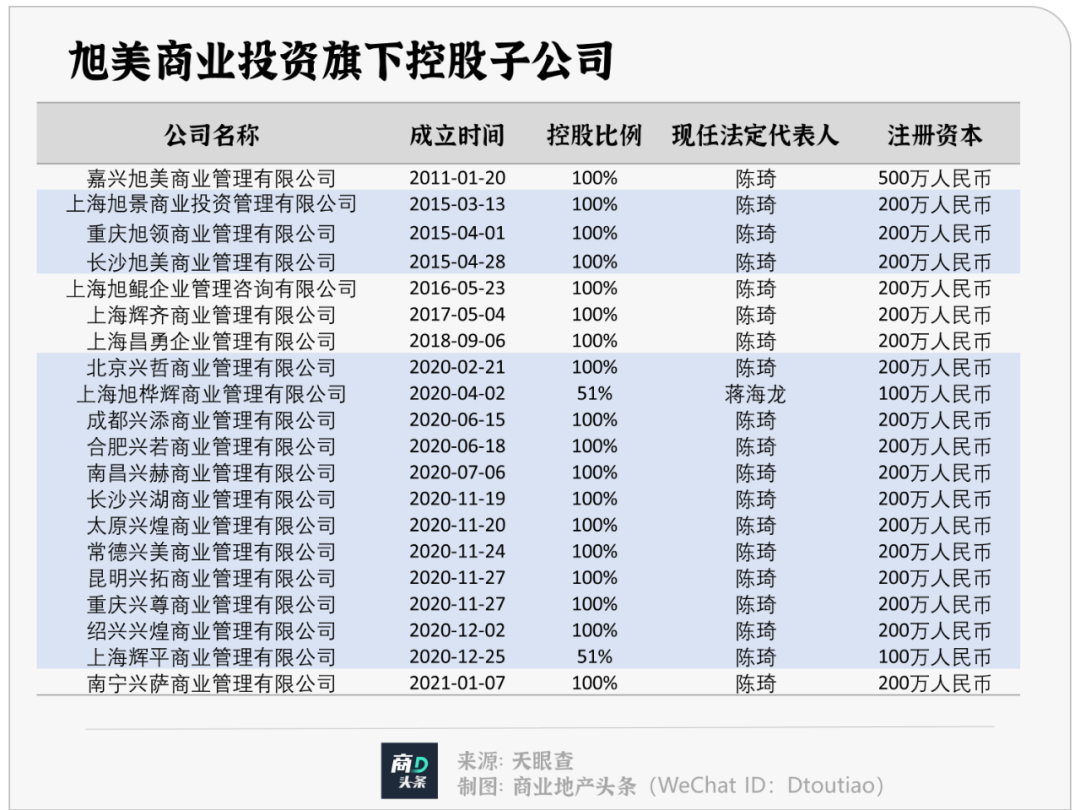Screen dimensions: 1080x810
Task: Click the date 2020-12-25
Action: 457,656
